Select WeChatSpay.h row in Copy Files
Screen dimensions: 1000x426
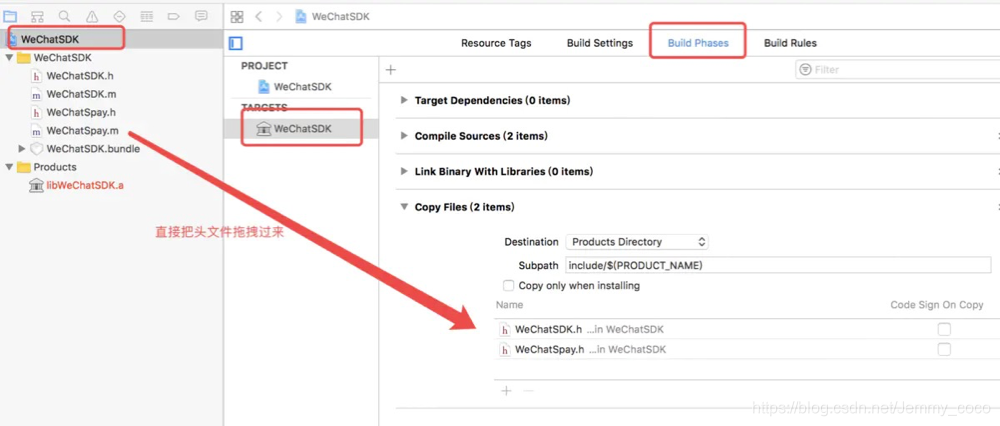747,349
